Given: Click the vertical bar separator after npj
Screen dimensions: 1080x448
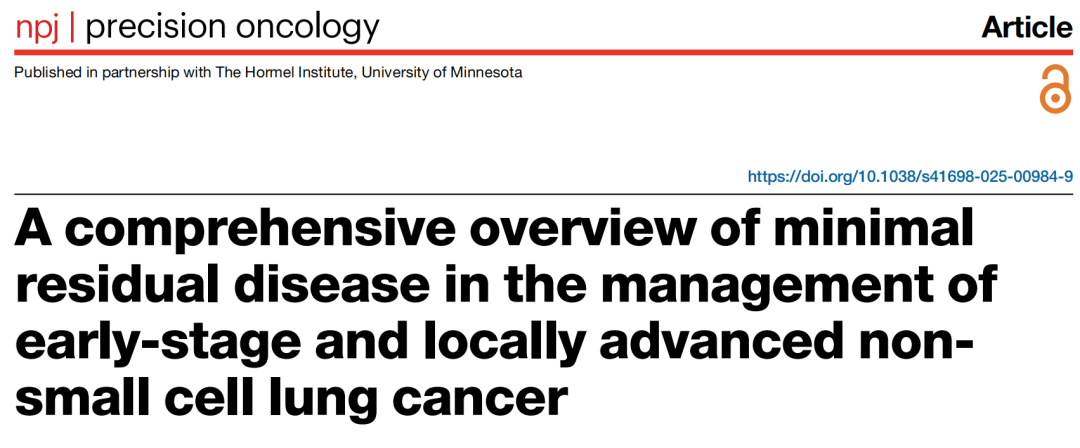Looking at the screenshot, I should coord(77,28).
